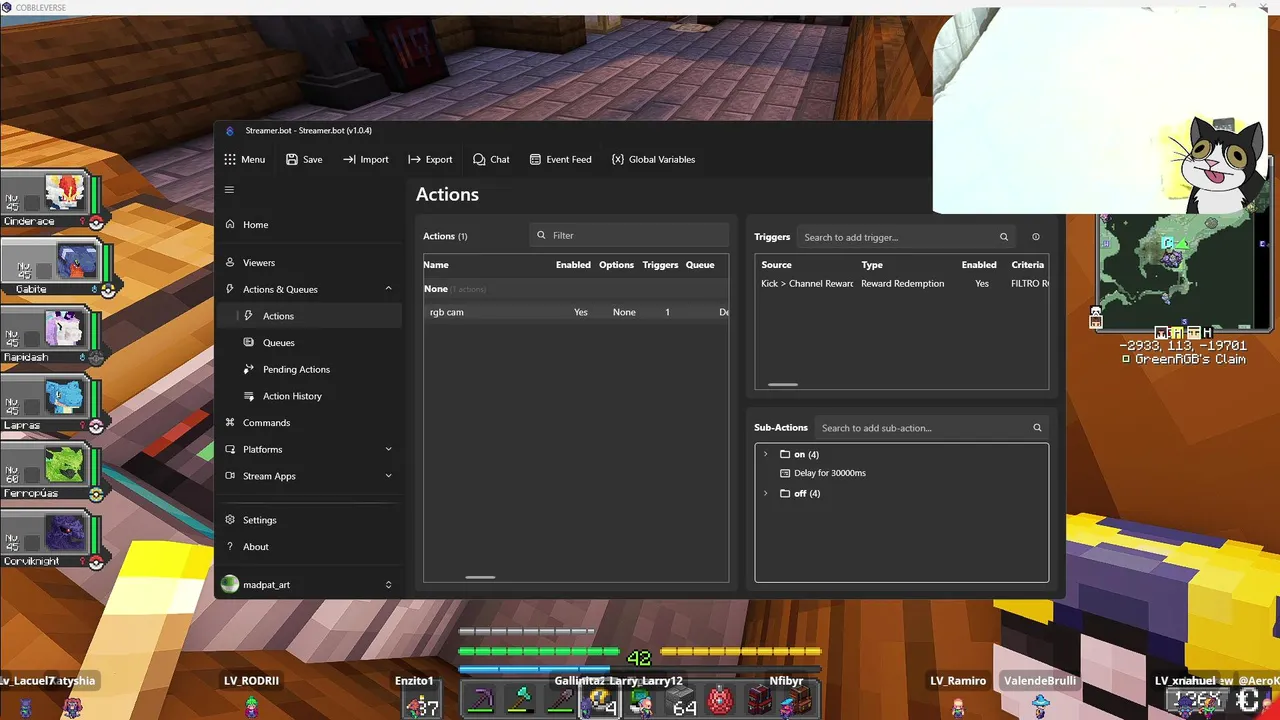Open Pending Actions page
This screenshot has height=720, width=1280.
[x=310, y=369]
